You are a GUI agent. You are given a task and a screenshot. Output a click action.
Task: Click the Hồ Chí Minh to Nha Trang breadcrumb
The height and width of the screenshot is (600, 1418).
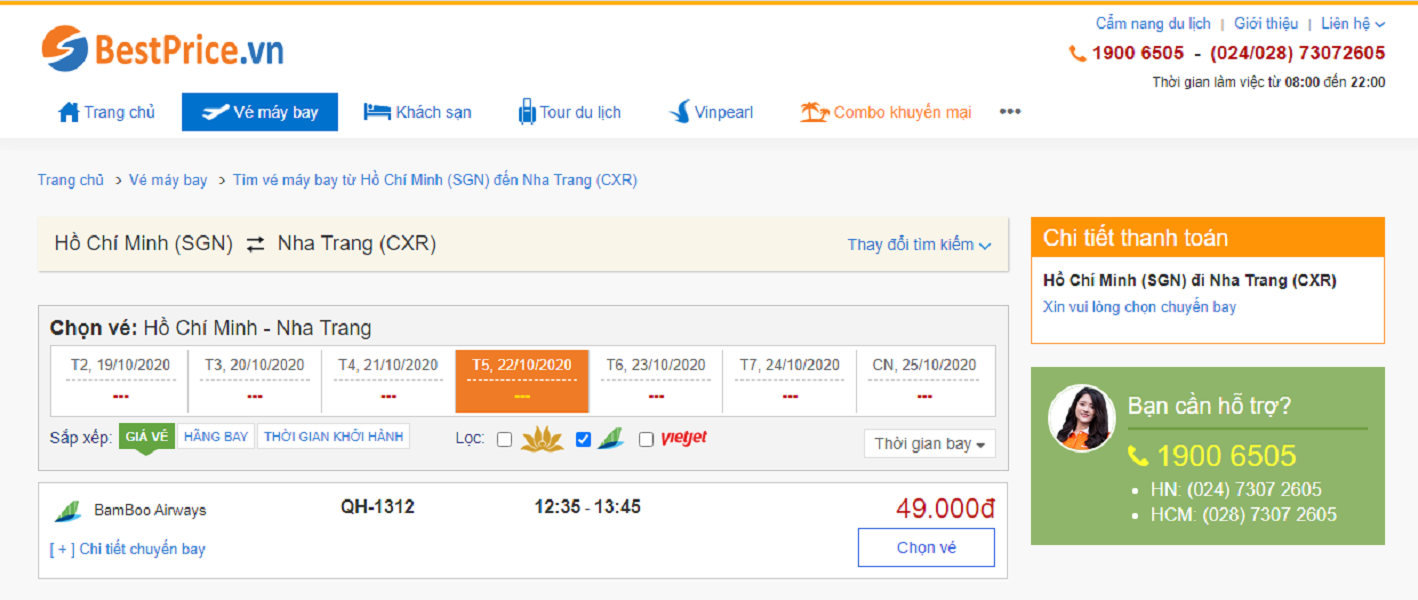click(435, 180)
